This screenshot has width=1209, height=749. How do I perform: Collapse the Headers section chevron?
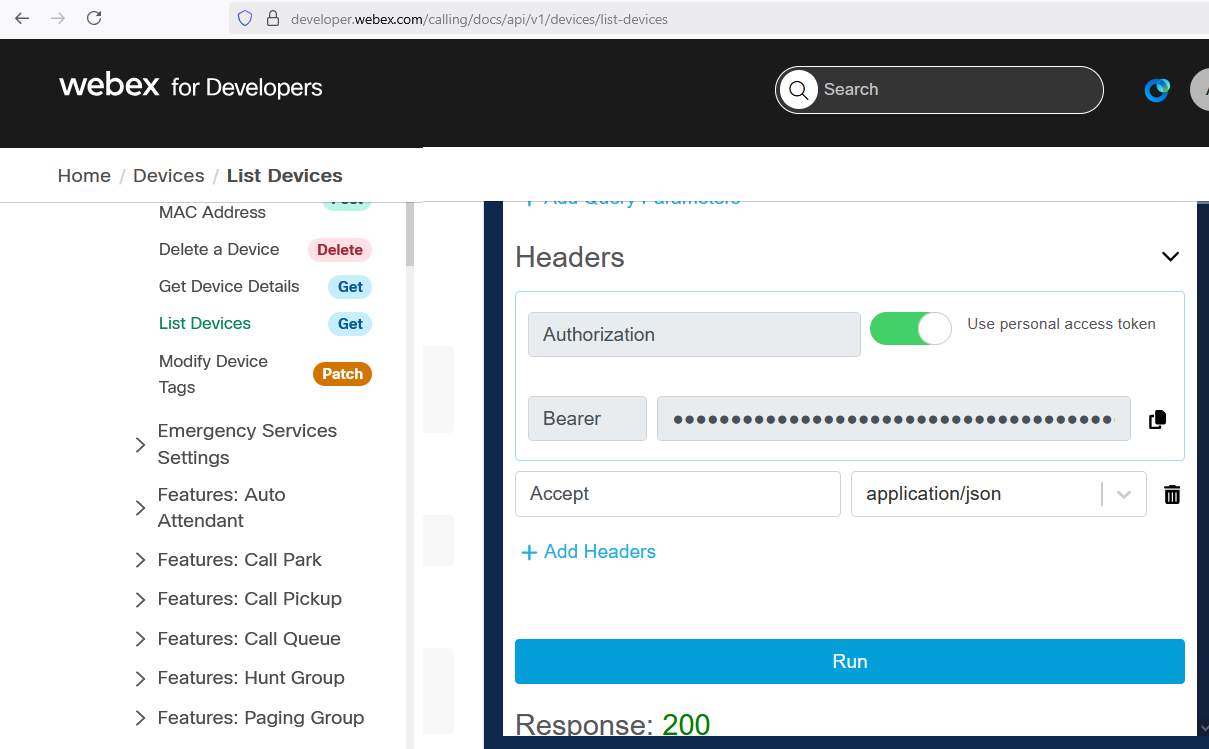1170,257
